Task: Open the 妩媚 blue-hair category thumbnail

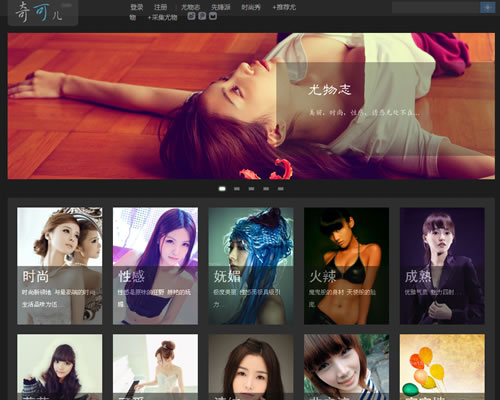Action: point(251,266)
